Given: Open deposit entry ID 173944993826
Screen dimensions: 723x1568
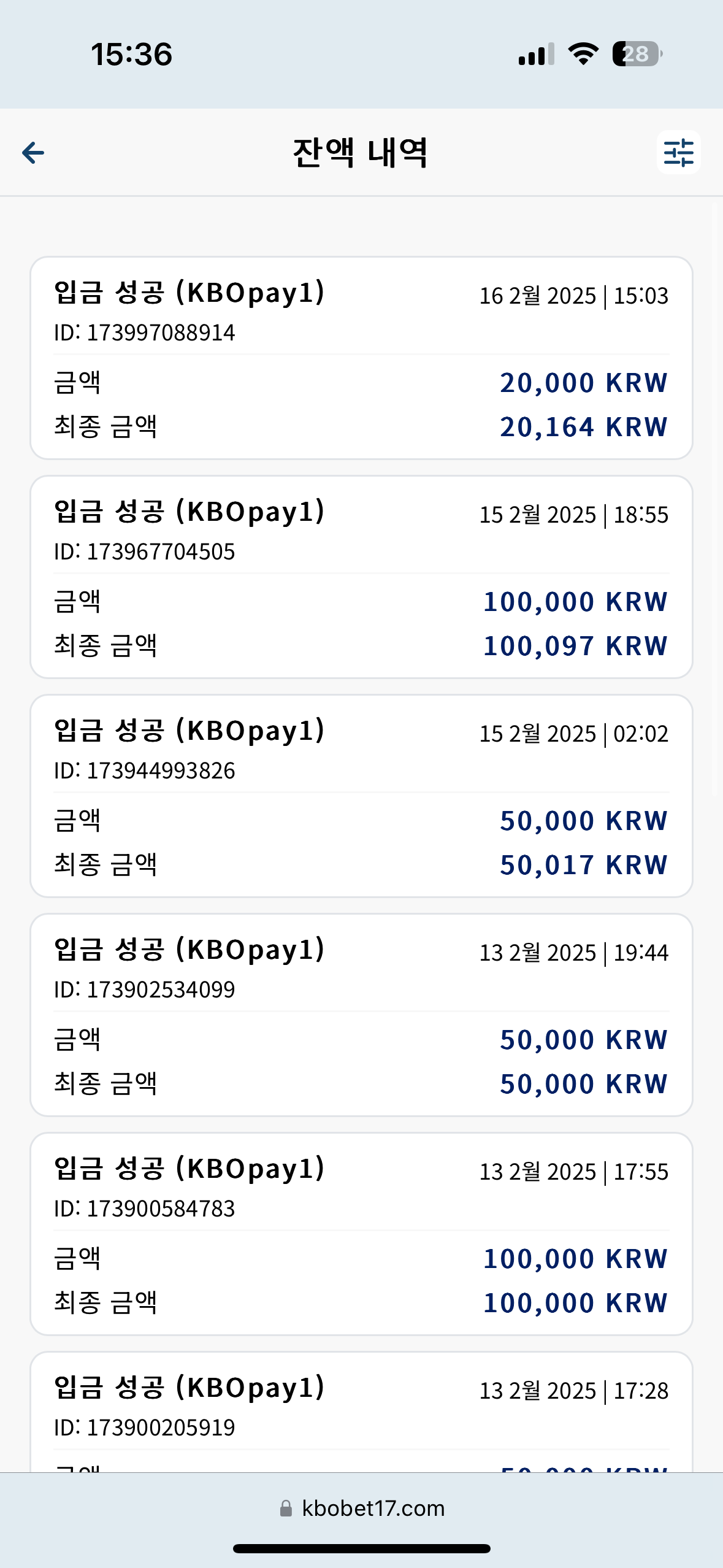Looking at the screenshot, I should (x=361, y=796).
